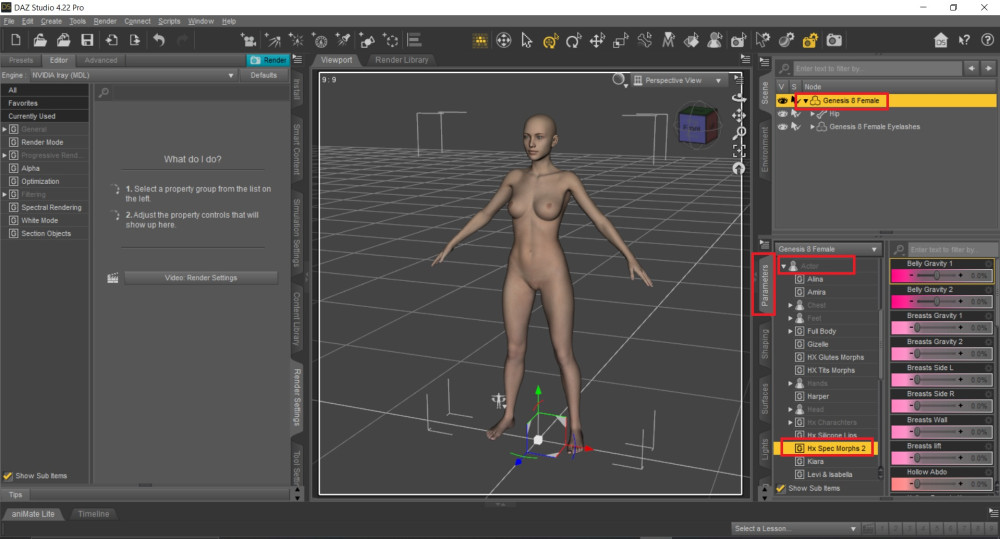
Task: Click the What's This help cursor icon
Action: [964, 41]
